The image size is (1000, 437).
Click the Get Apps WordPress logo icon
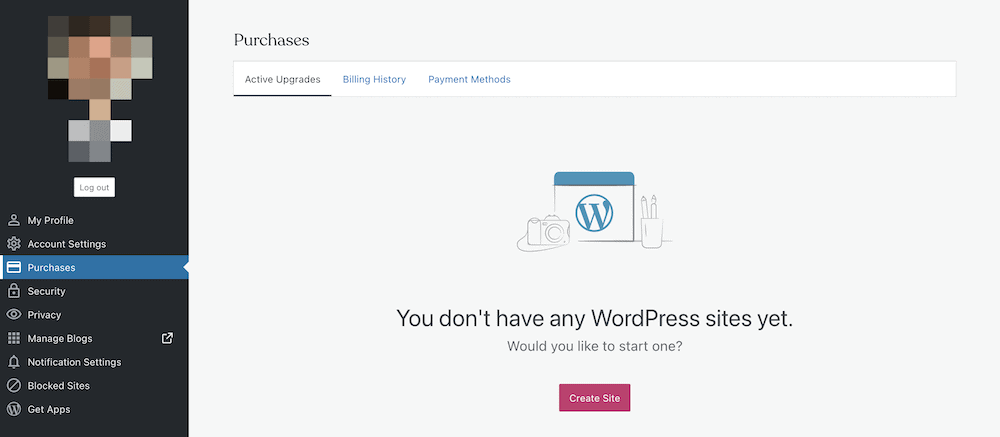pyautogui.click(x=13, y=410)
